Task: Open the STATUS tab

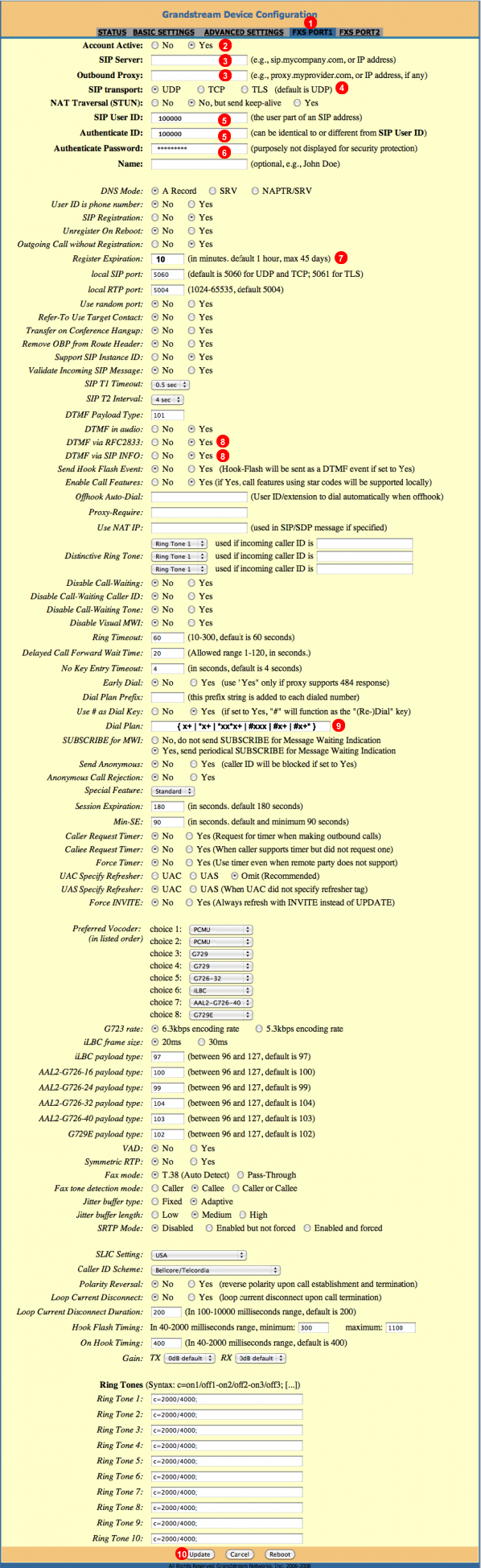Action: pos(112,32)
